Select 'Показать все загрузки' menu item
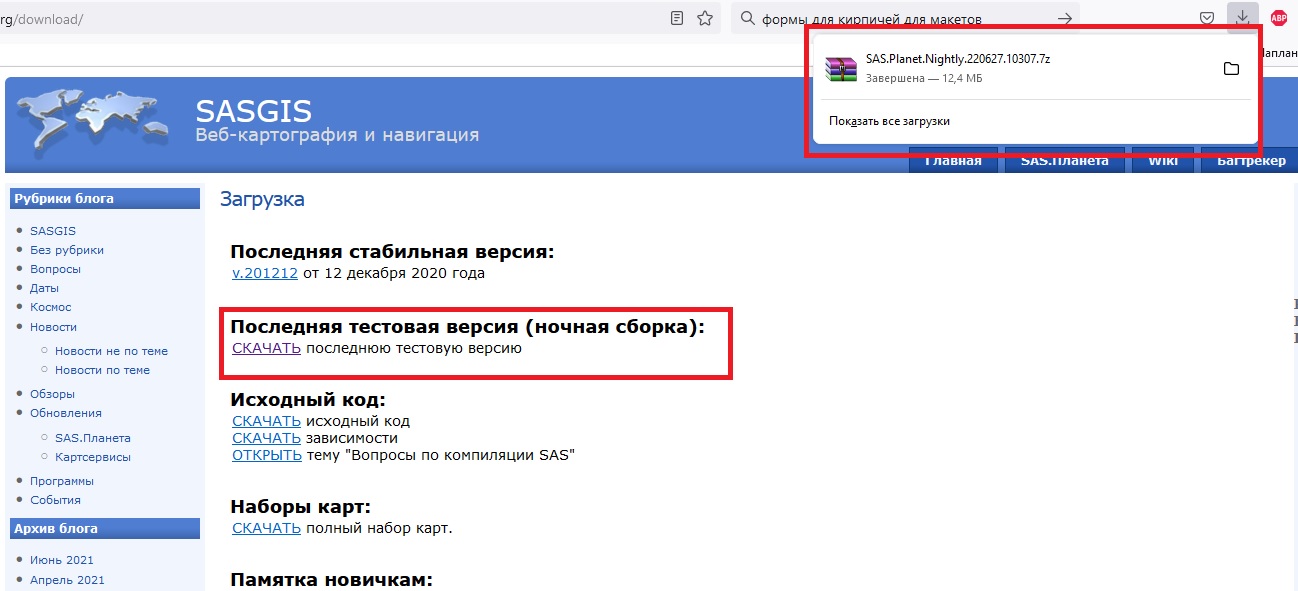1298x591 pixels. pyautogui.click(x=889, y=121)
